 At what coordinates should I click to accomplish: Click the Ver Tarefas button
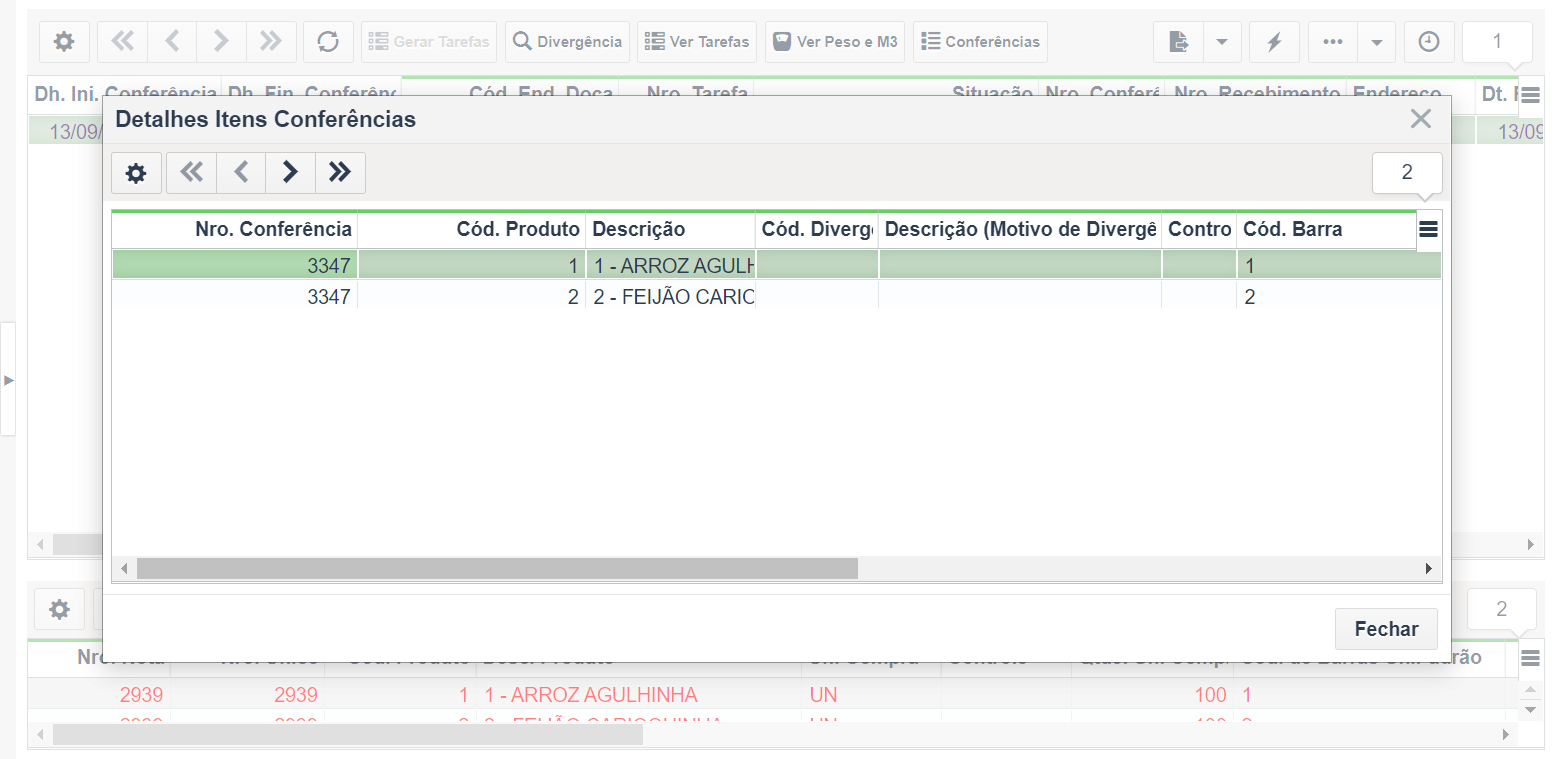tap(697, 42)
